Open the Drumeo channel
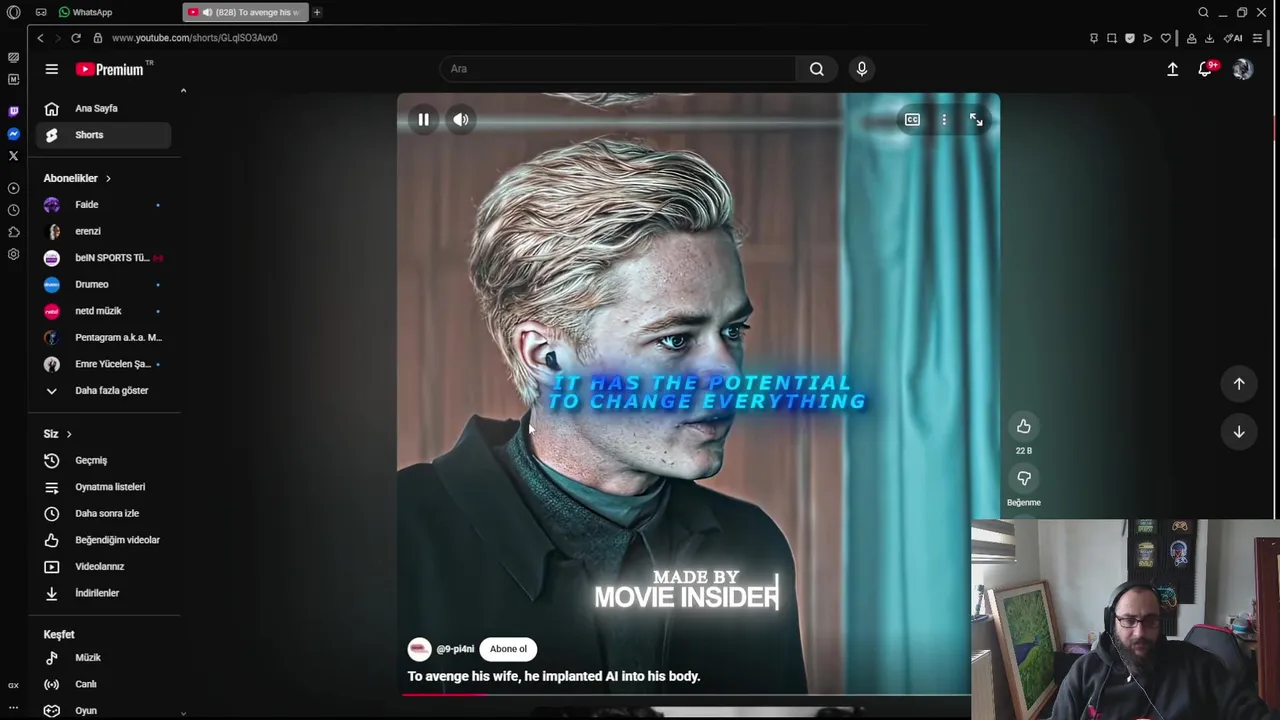Screen dimensions: 1280x720 point(104,284)
